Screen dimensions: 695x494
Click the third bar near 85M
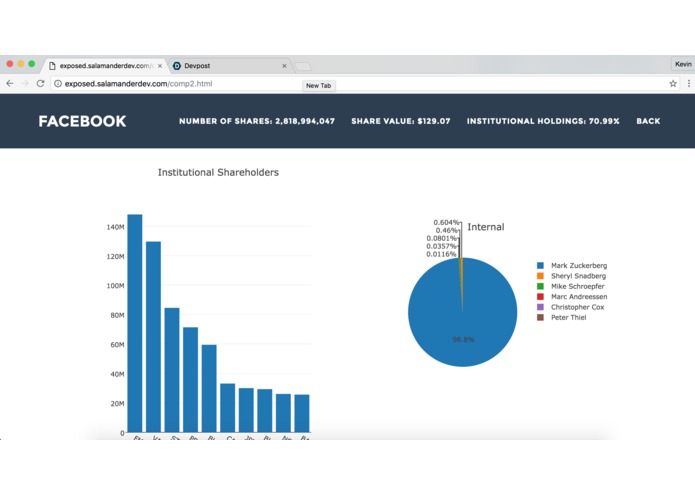pos(172,370)
